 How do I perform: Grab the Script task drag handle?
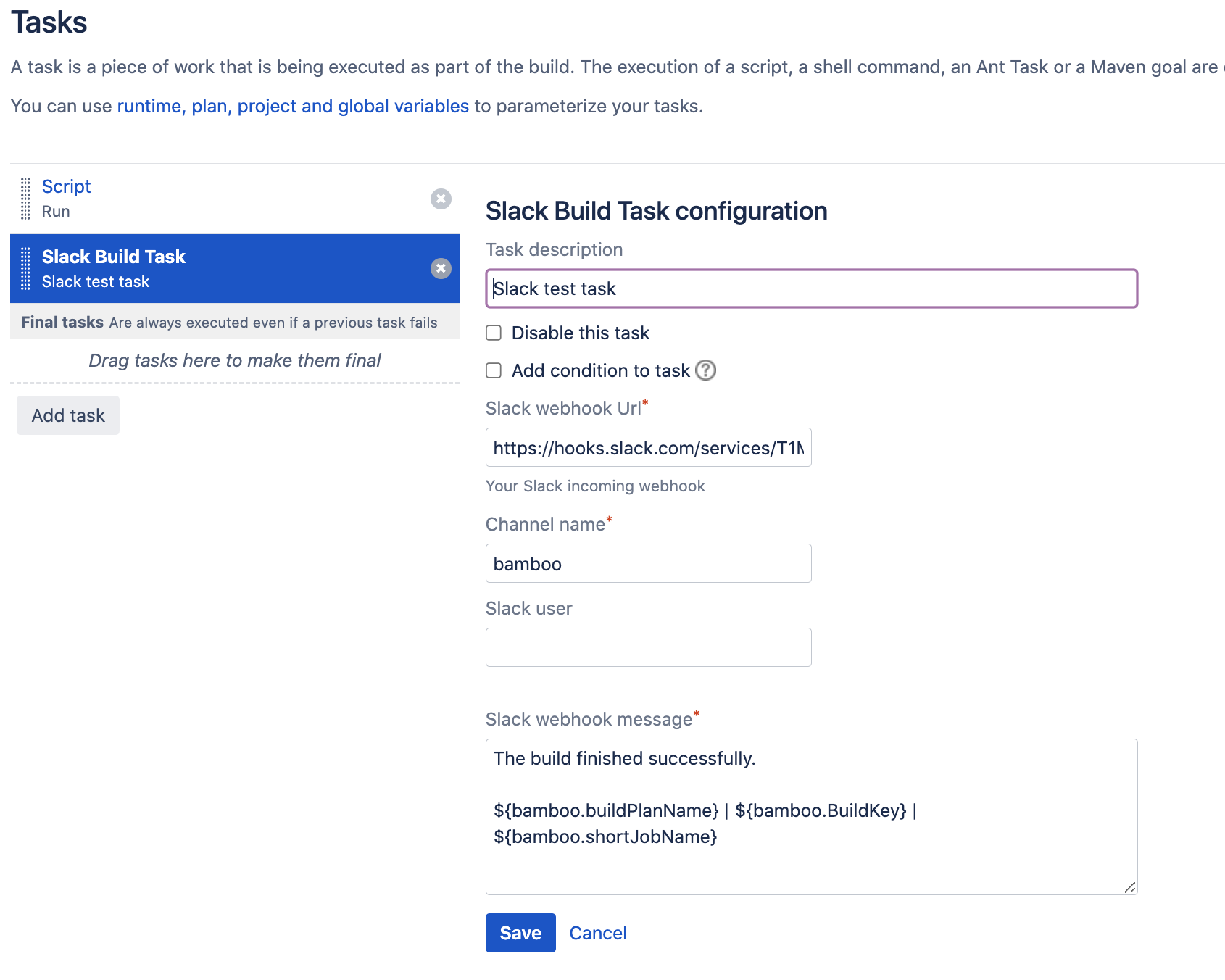click(x=25, y=199)
